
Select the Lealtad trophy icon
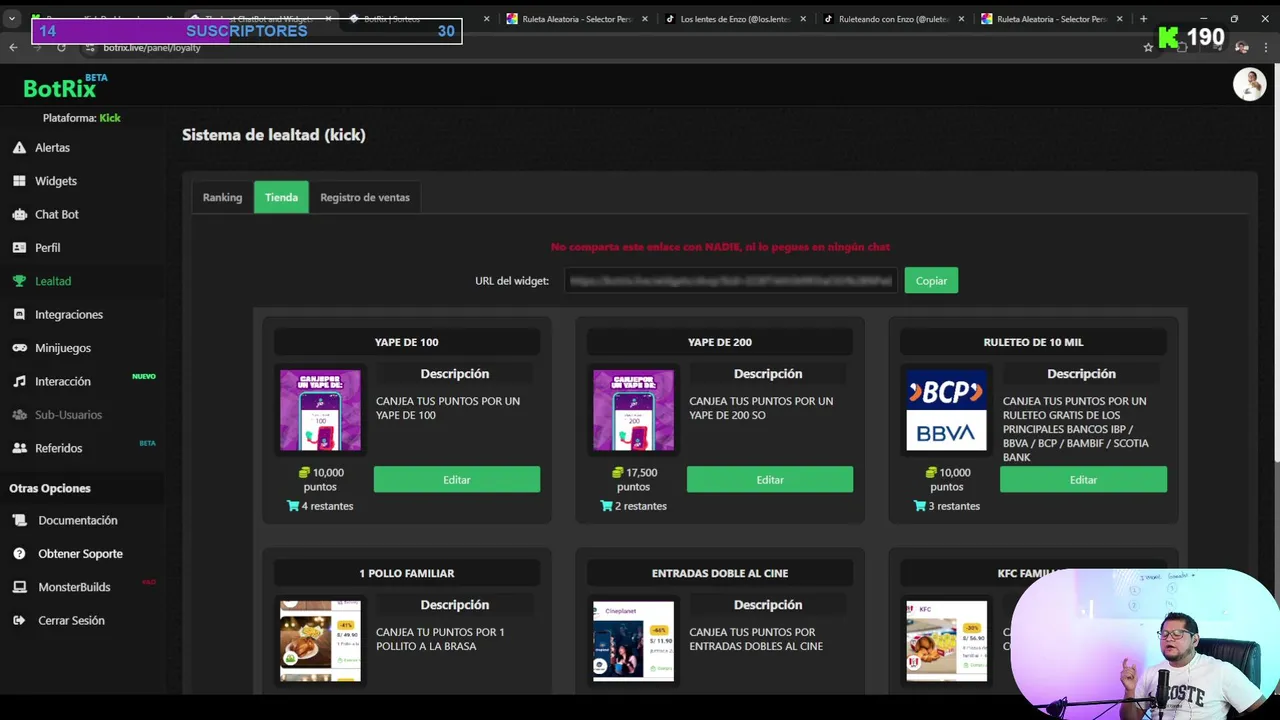point(19,281)
